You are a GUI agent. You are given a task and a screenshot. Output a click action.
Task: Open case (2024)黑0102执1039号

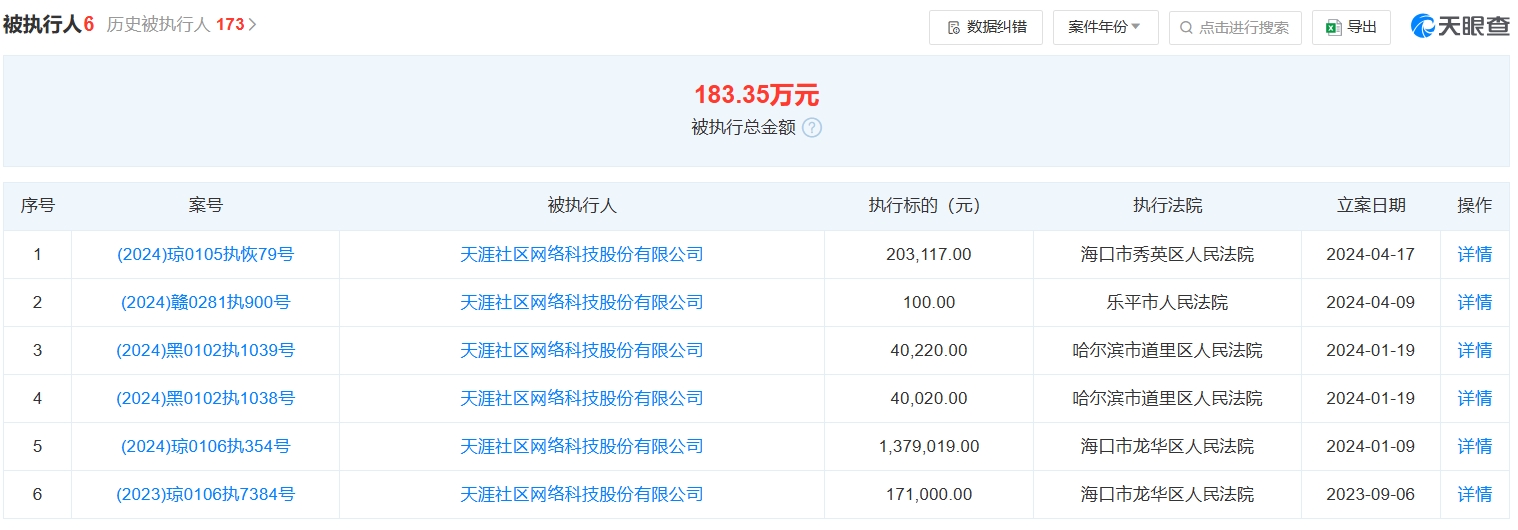tap(205, 351)
